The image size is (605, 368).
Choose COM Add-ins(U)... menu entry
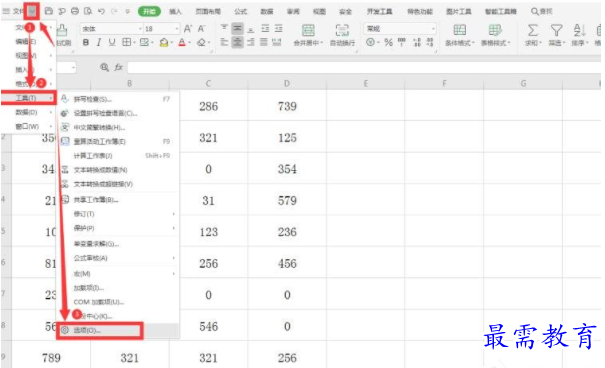pos(118,302)
